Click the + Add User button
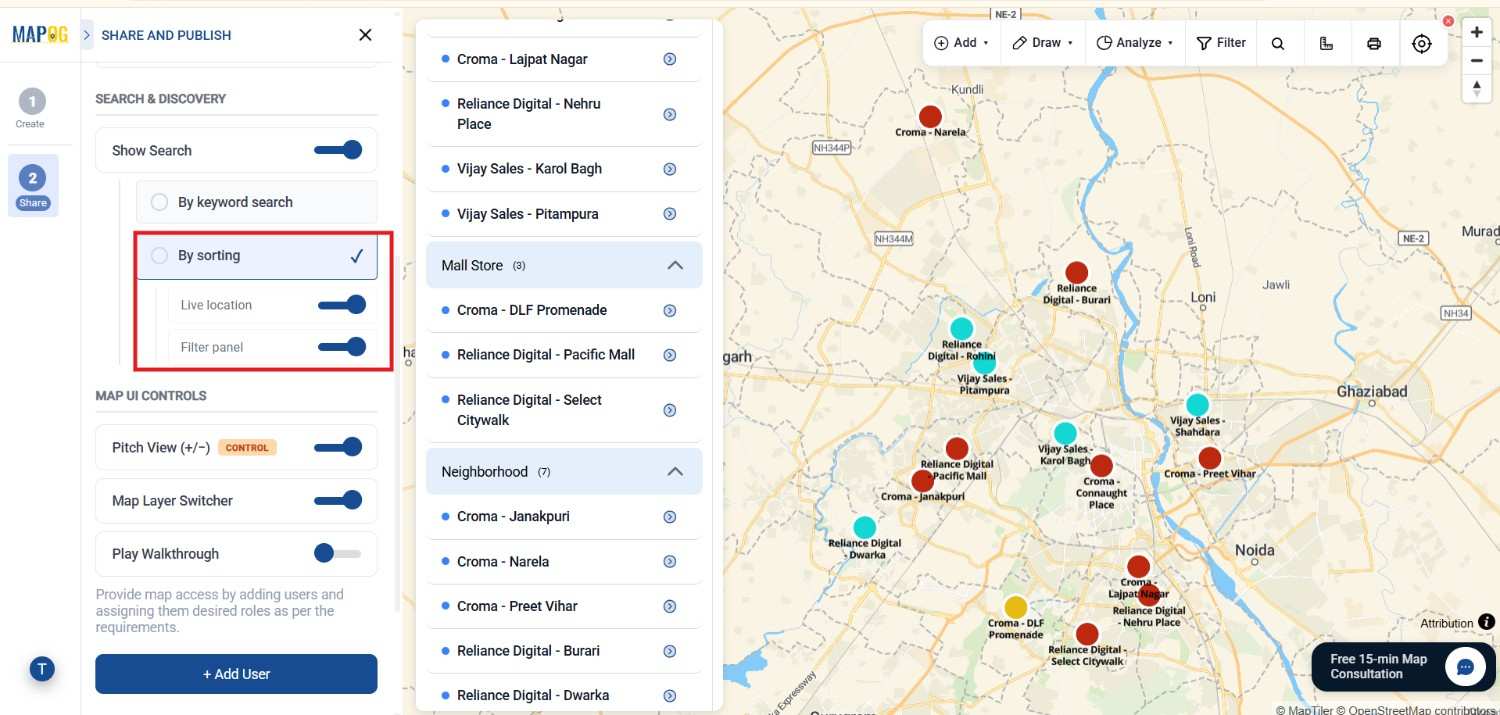The height and width of the screenshot is (715, 1500). pyautogui.click(x=236, y=674)
